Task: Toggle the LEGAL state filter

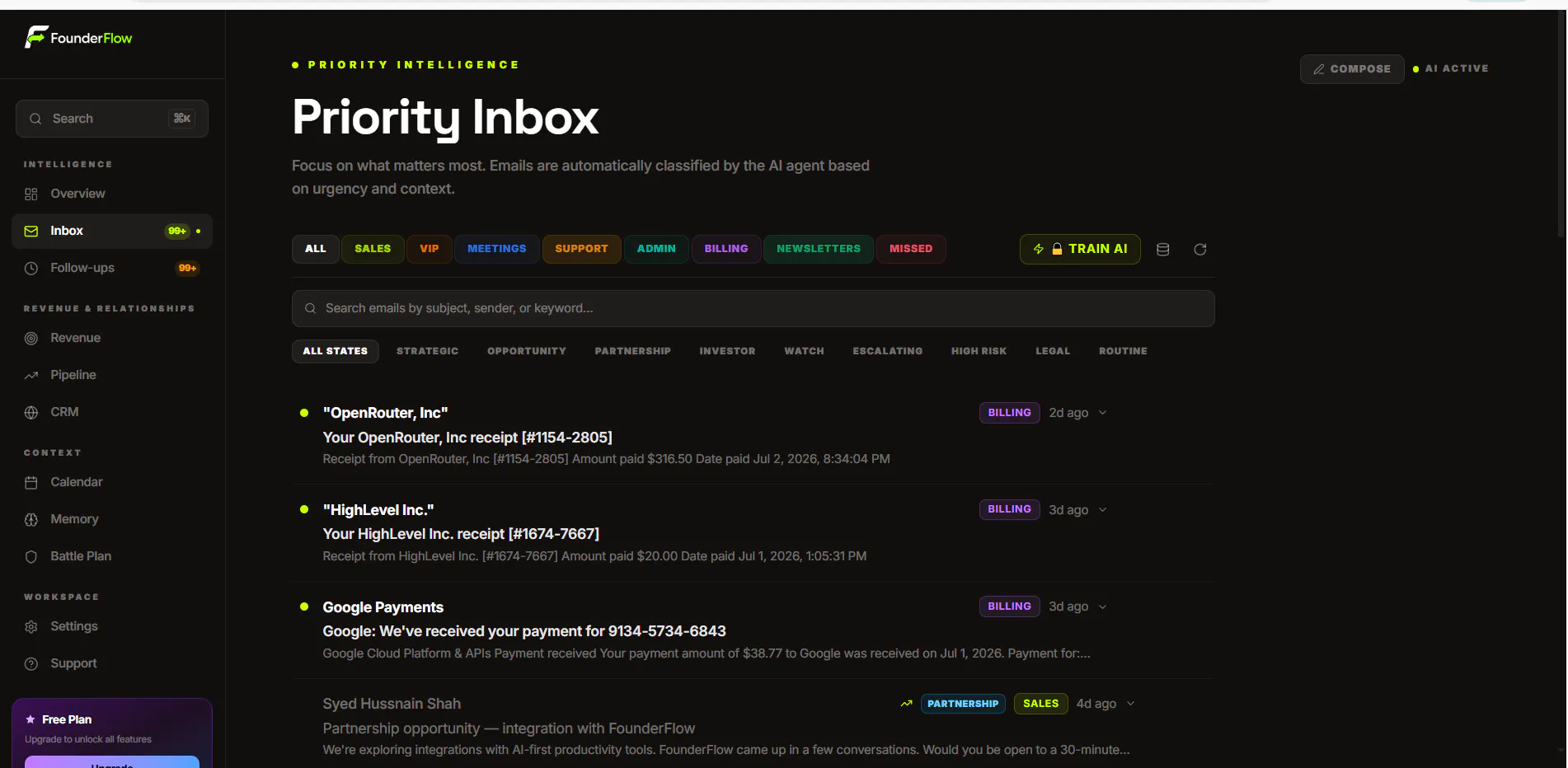Action: 1053,351
